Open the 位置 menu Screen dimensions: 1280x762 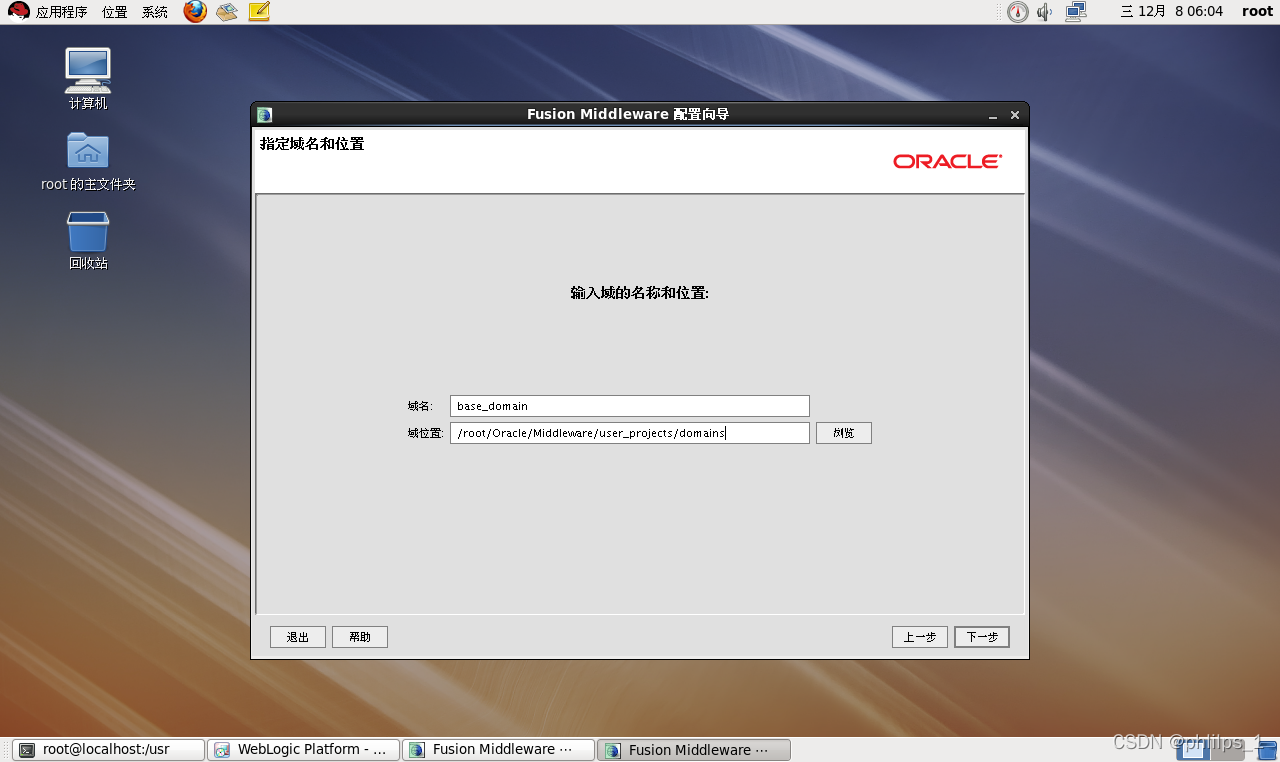tap(114, 12)
